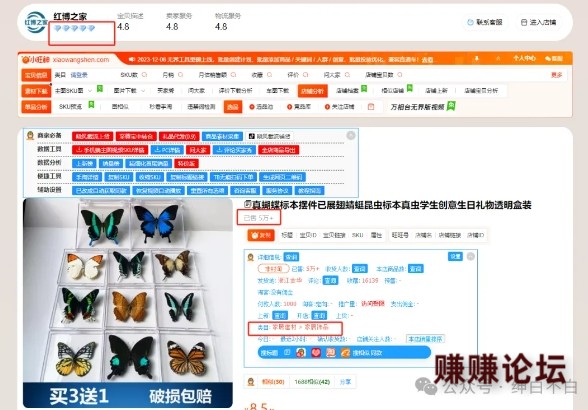Click the green bookmark icon beside SKU预览

(x=91, y=105)
